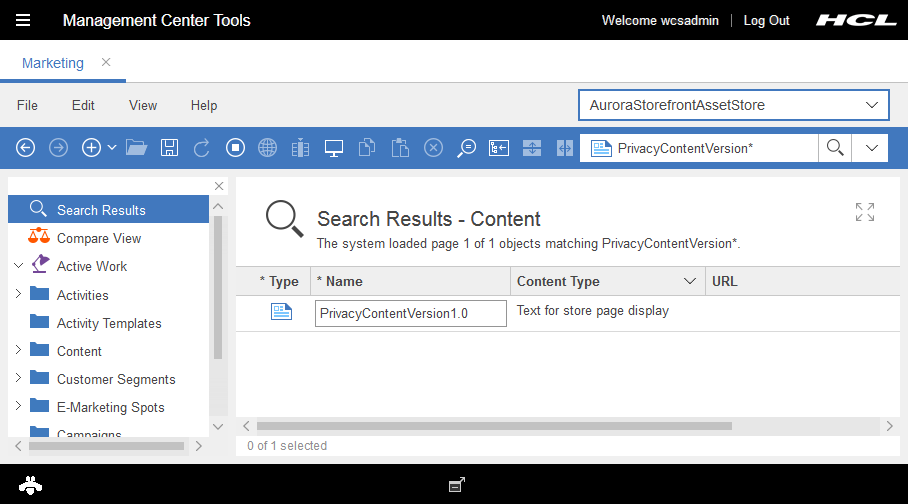Click the Open folder icon in toolbar

coord(137,148)
